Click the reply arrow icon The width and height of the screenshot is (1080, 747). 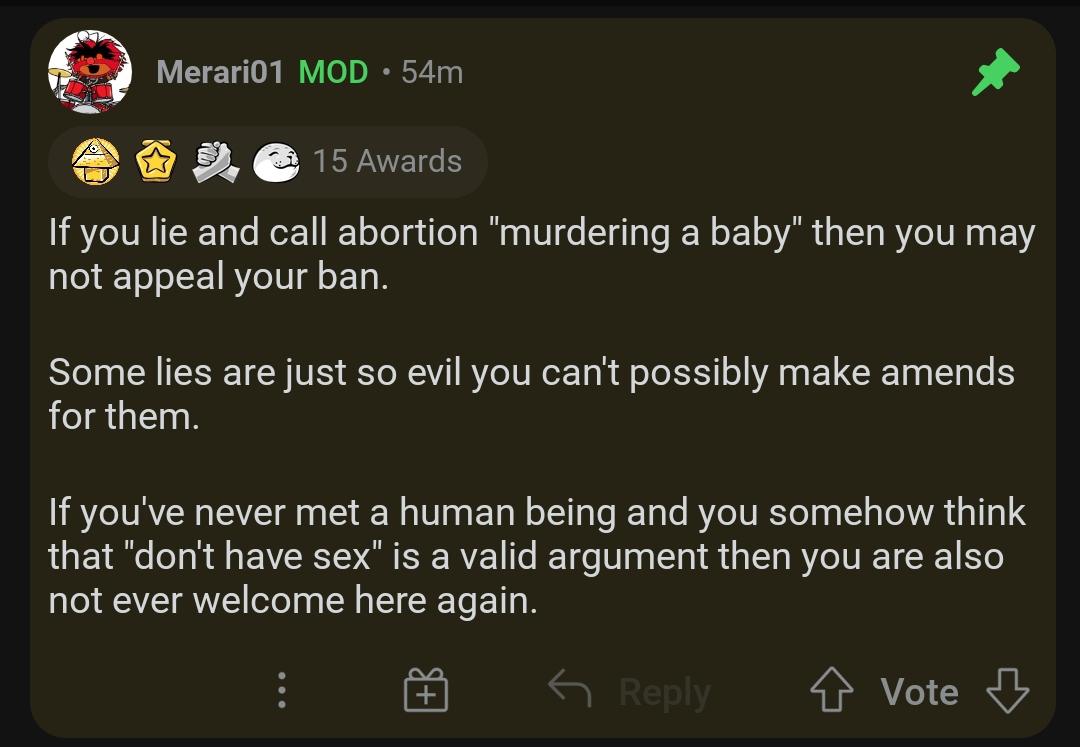click(570, 688)
